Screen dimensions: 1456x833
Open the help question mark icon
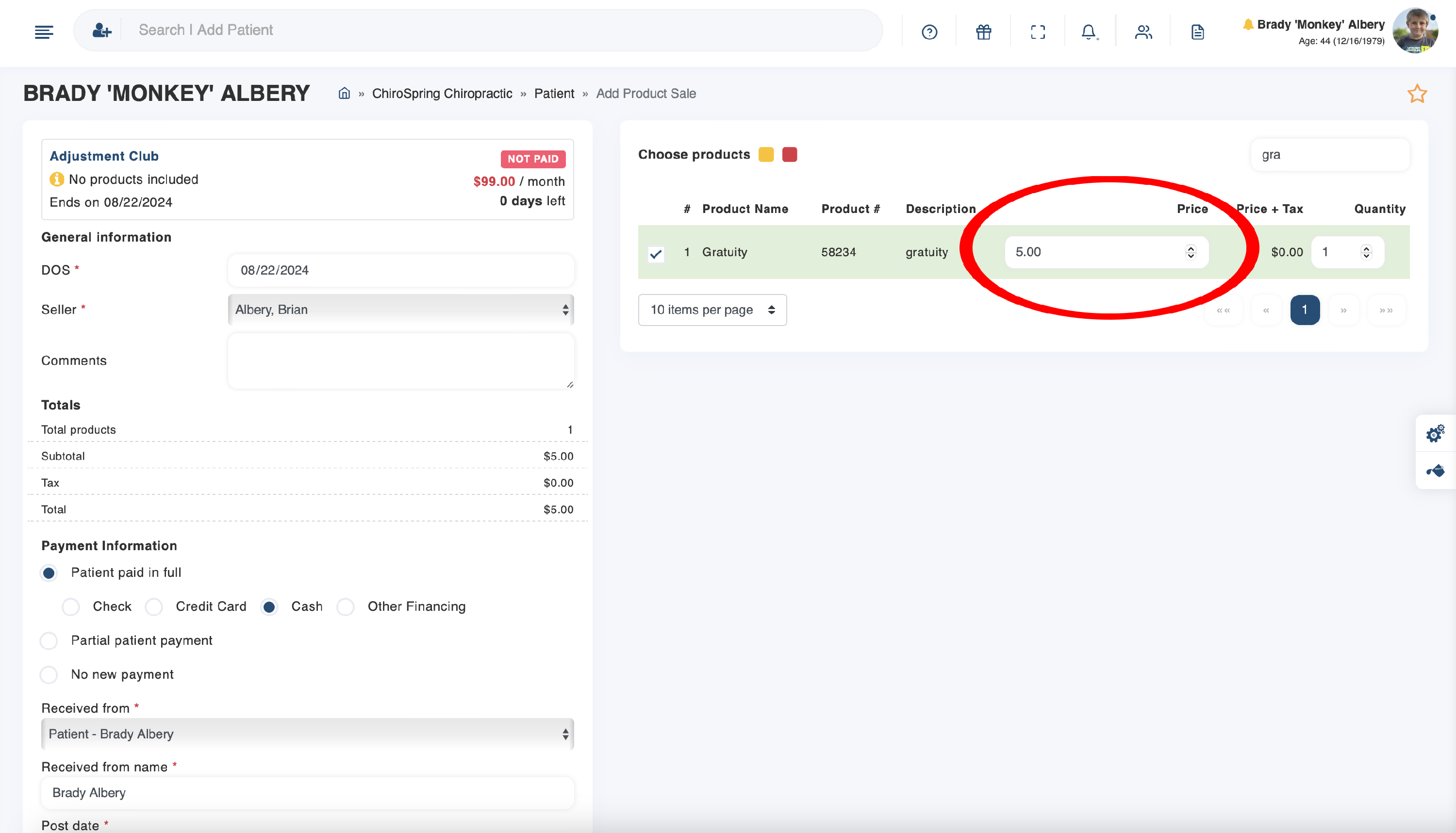pos(929,32)
